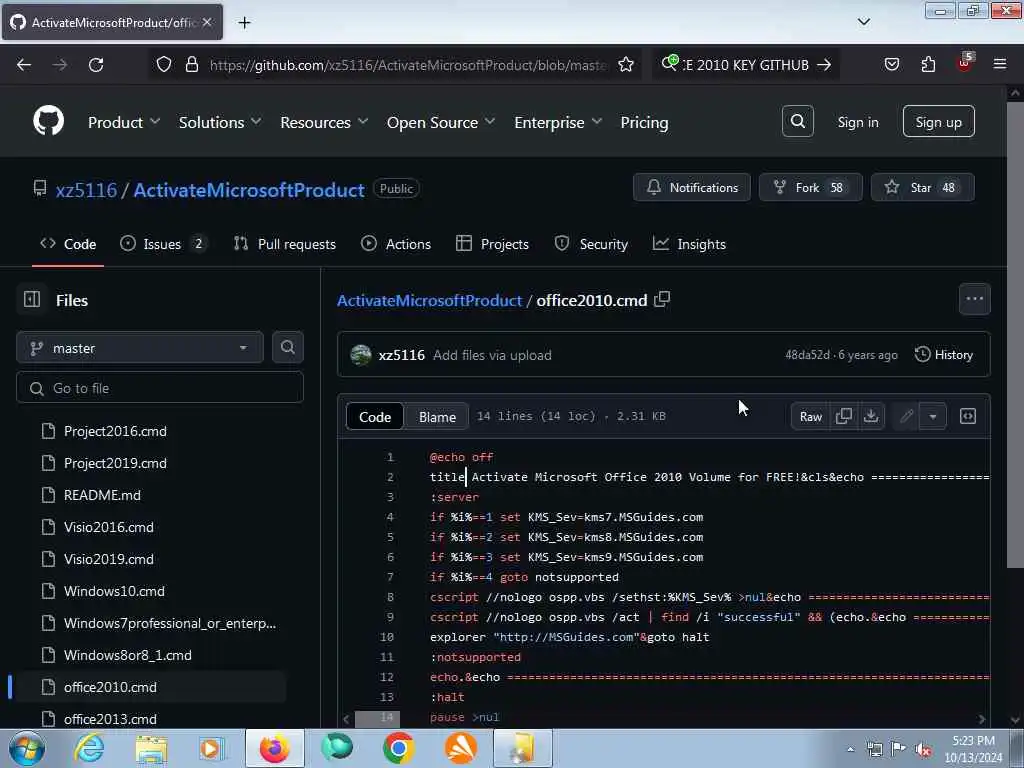Click the Sign up button
This screenshot has height=768, width=1024.
(938, 121)
